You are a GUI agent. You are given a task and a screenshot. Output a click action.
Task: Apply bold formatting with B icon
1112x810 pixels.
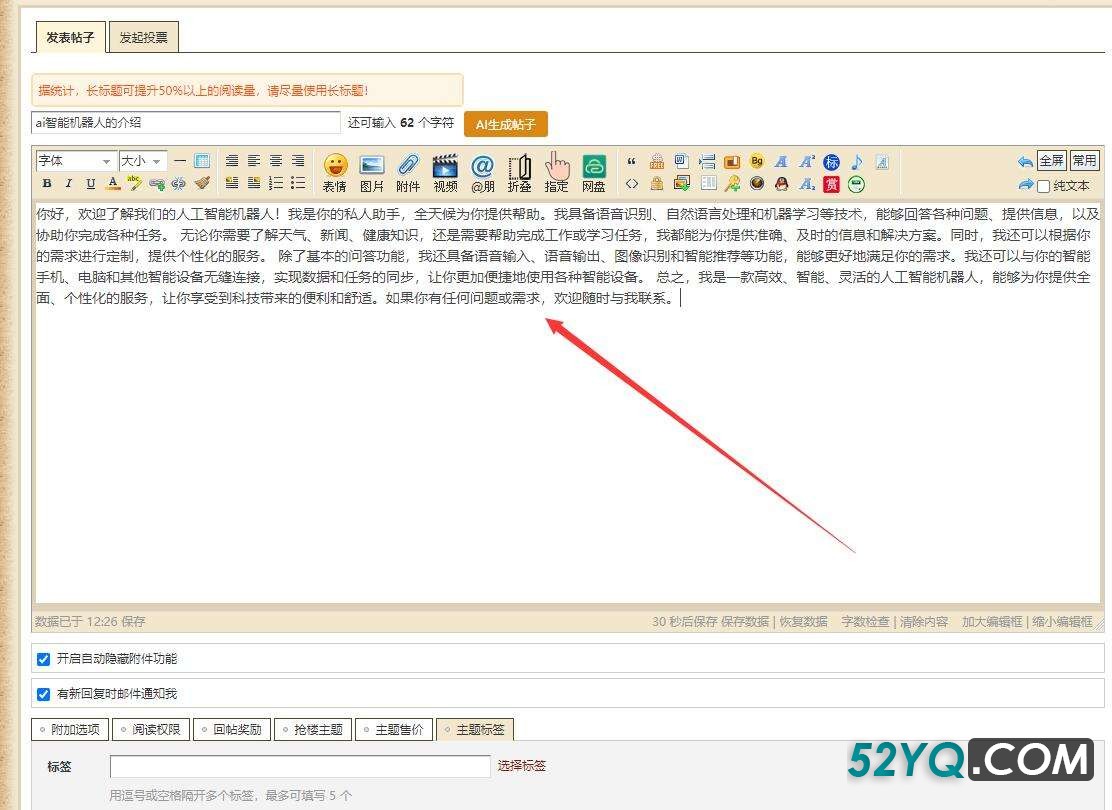(47, 184)
